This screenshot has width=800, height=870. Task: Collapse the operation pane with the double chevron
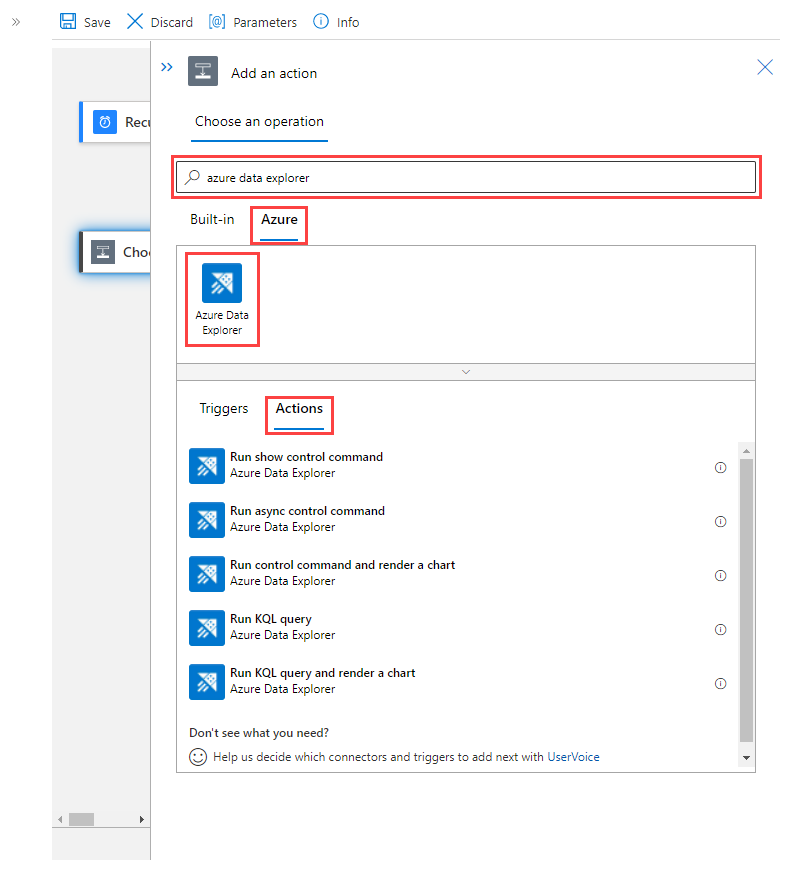tap(166, 67)
